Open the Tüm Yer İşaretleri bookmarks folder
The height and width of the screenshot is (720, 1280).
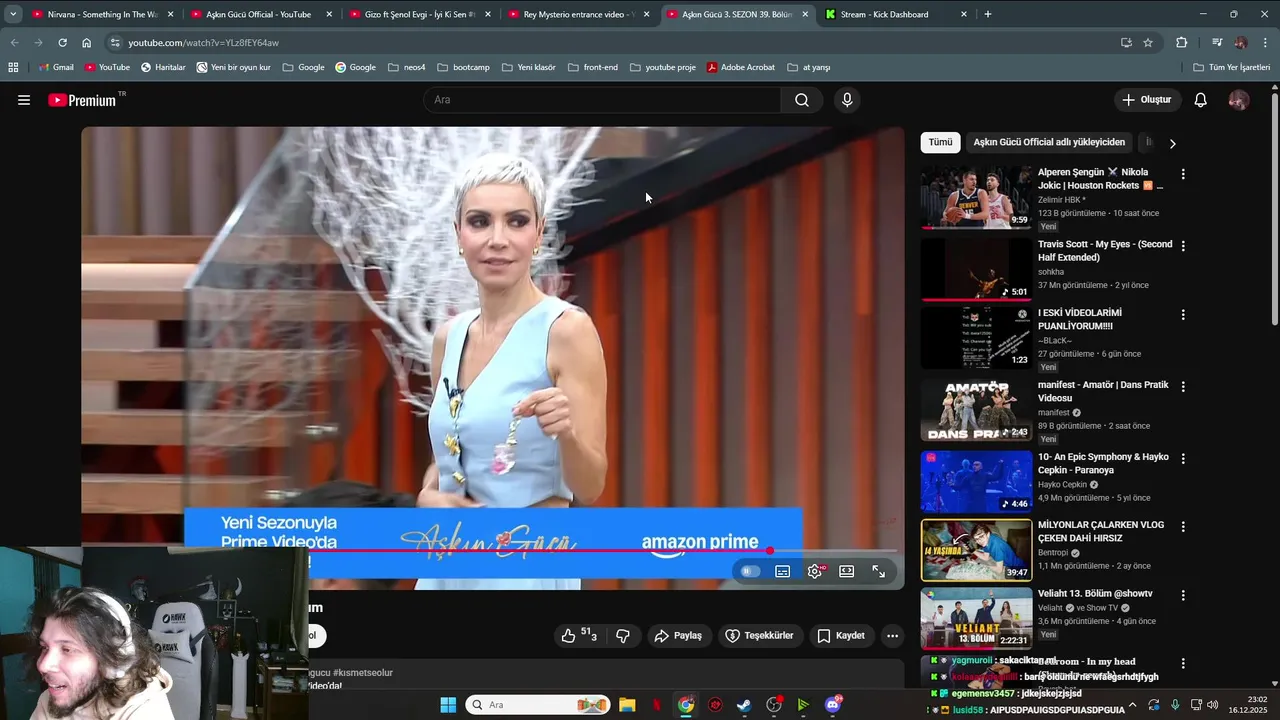(1232, 67)
